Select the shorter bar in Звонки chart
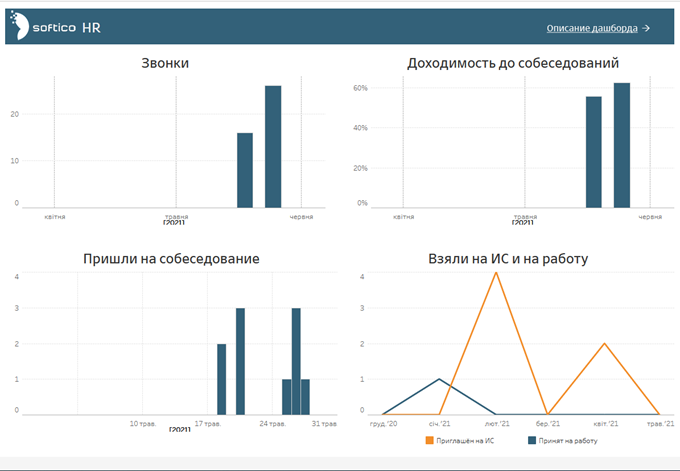 pos(245,170)
